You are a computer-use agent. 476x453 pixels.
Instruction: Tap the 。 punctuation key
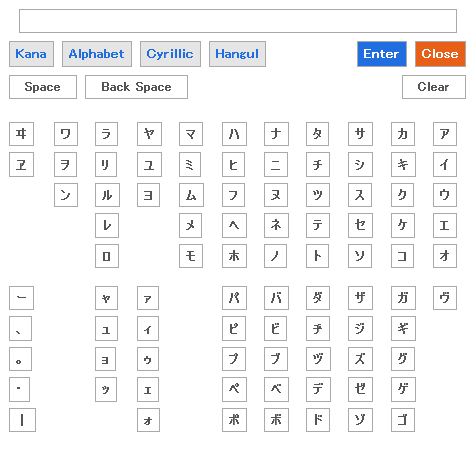(20, 359)
